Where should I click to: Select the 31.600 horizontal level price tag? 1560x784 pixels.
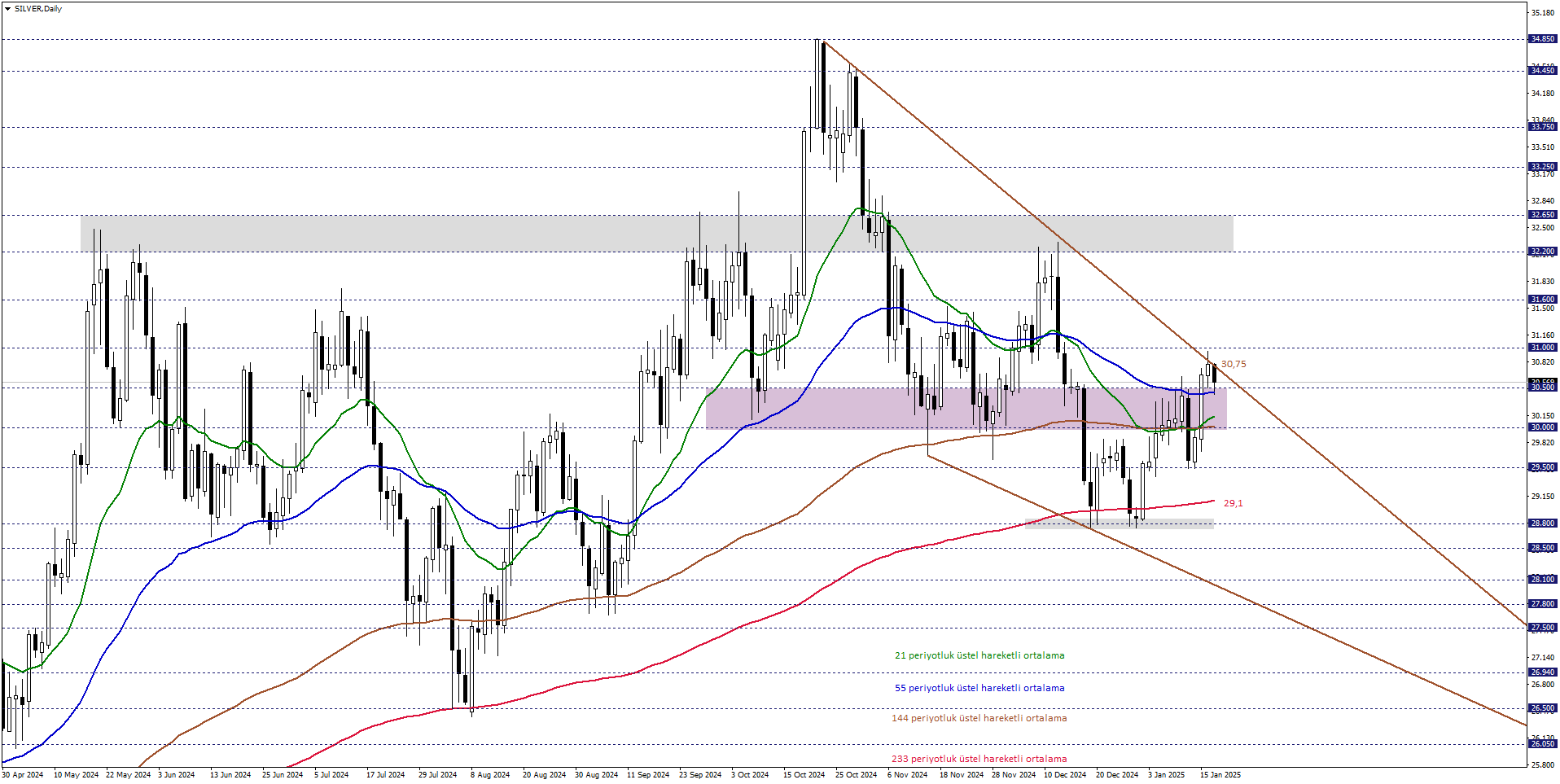[x=1543, y=300]
